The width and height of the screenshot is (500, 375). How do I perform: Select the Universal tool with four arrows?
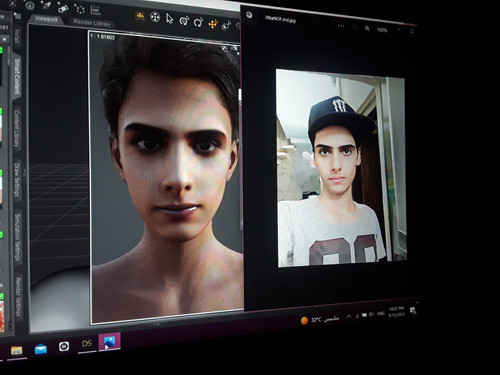tap(155, 17)
